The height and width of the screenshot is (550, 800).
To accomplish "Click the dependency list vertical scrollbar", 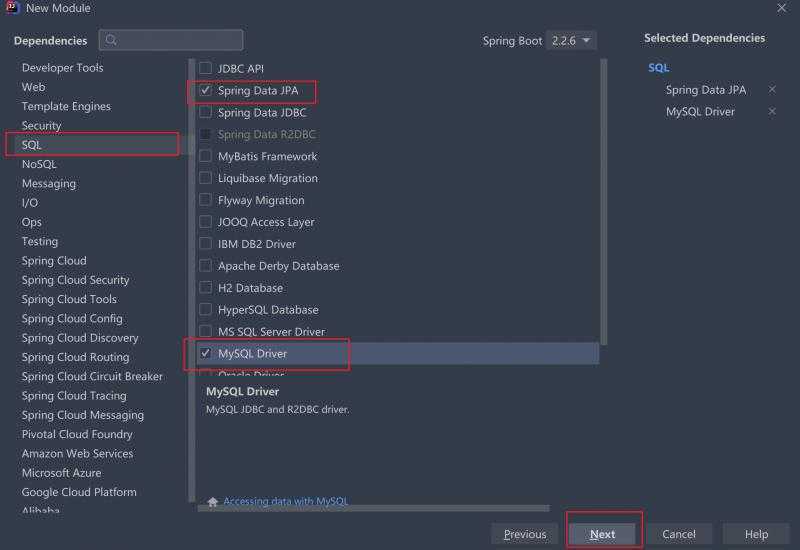I will pos(604,202).
